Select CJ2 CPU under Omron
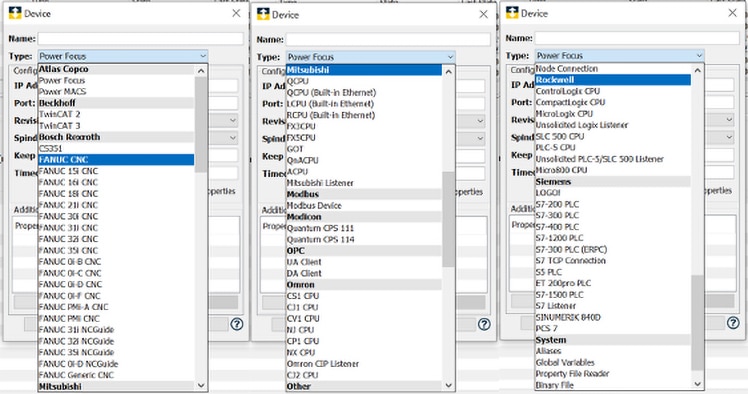The height and width of the screenshot is (394, 748). tap(302, 375)
